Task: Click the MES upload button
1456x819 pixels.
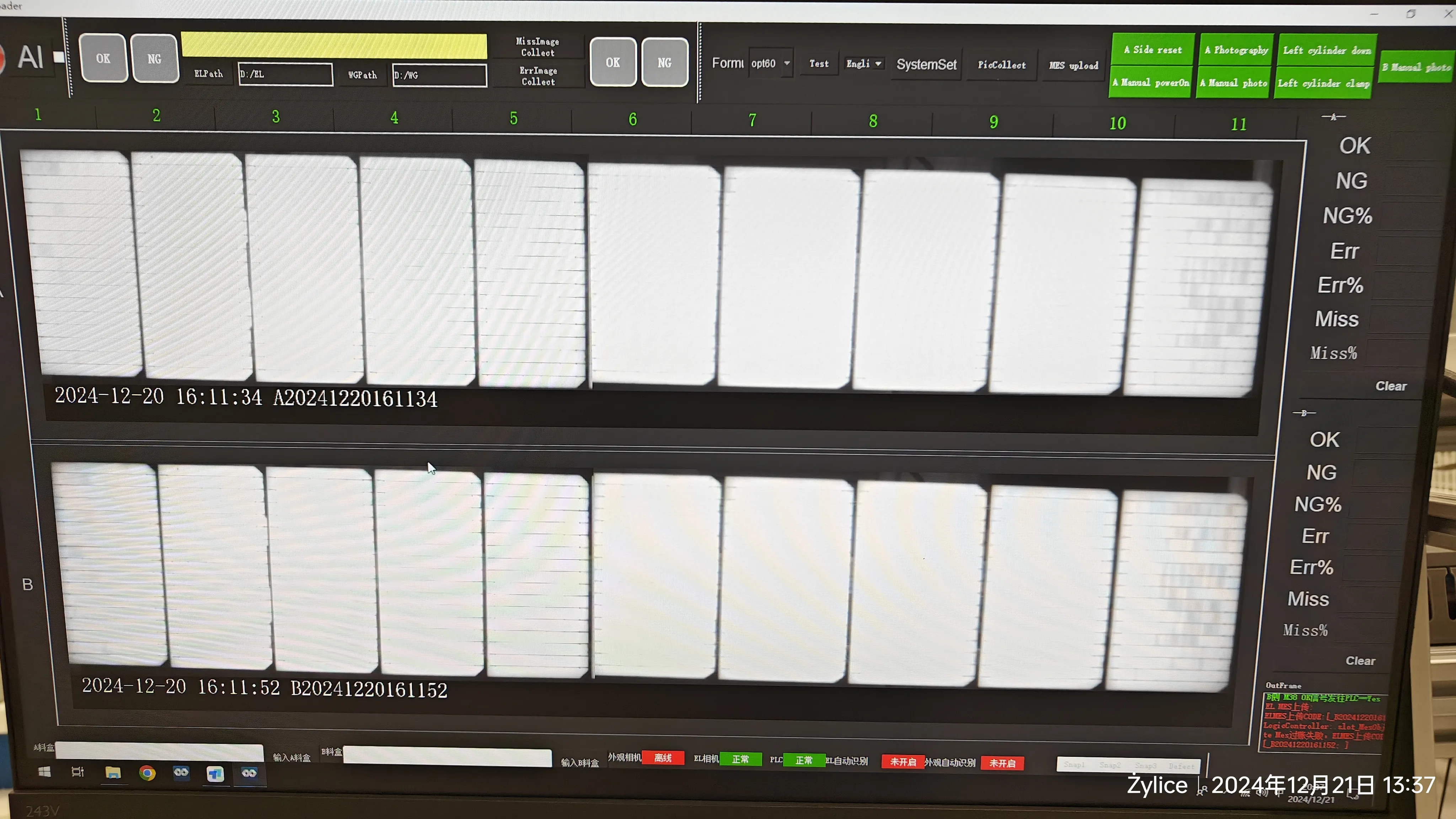Action: pos(1074,65)
